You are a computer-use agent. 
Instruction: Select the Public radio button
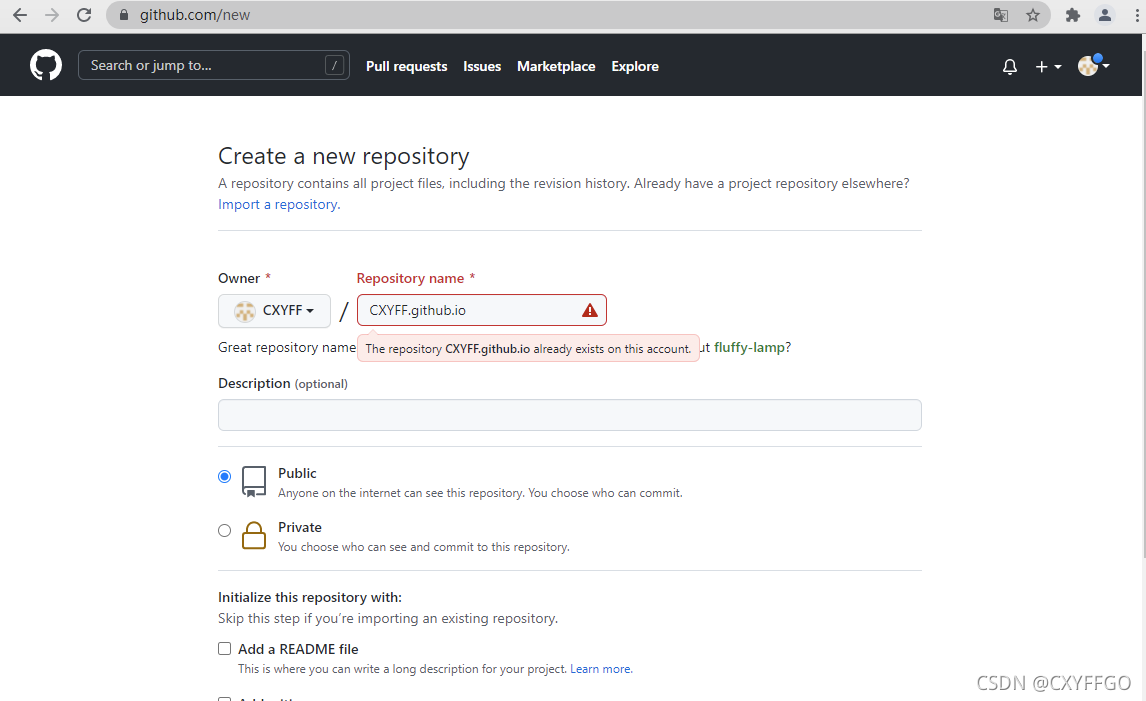(224, 477)
